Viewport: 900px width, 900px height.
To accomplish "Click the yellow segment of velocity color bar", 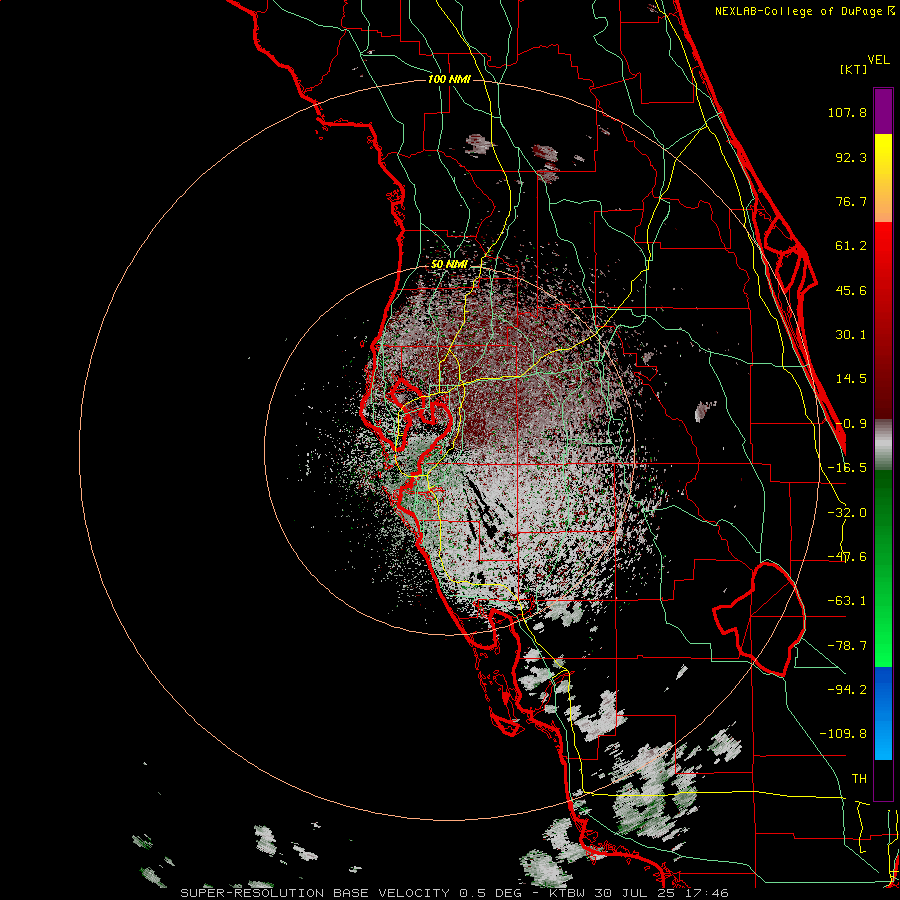I will click(883, 178).
